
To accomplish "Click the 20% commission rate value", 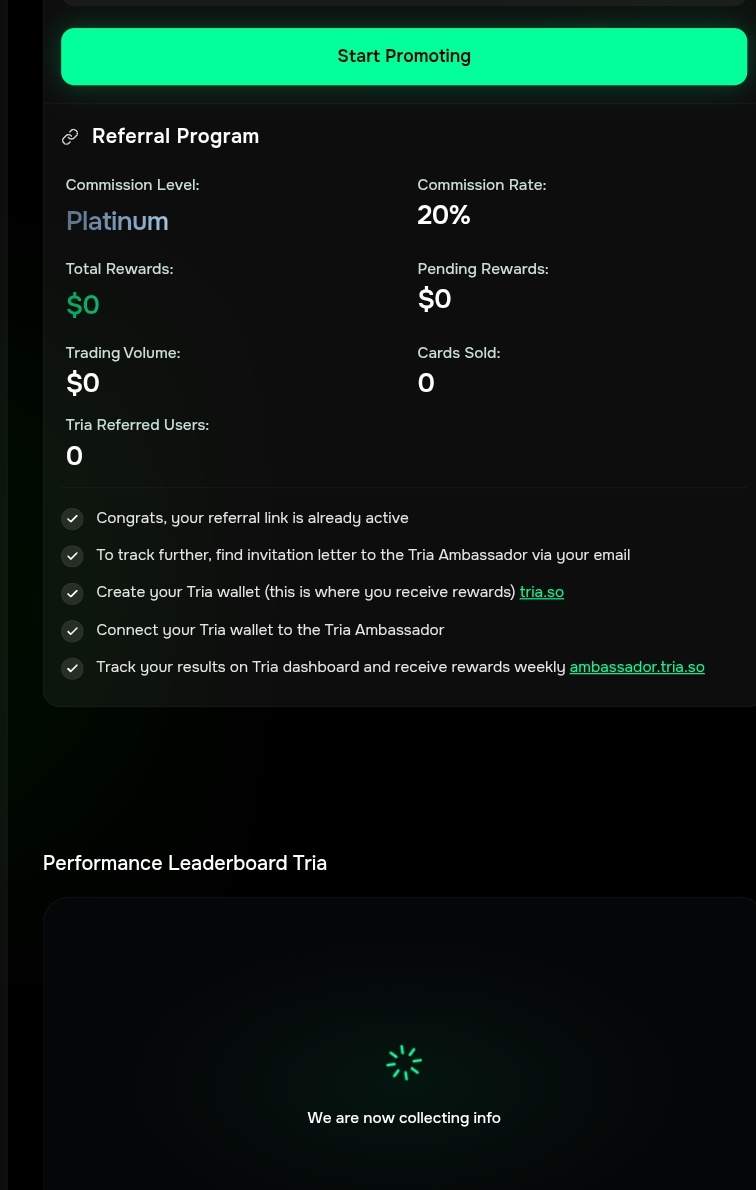I will tap(444, 215).
